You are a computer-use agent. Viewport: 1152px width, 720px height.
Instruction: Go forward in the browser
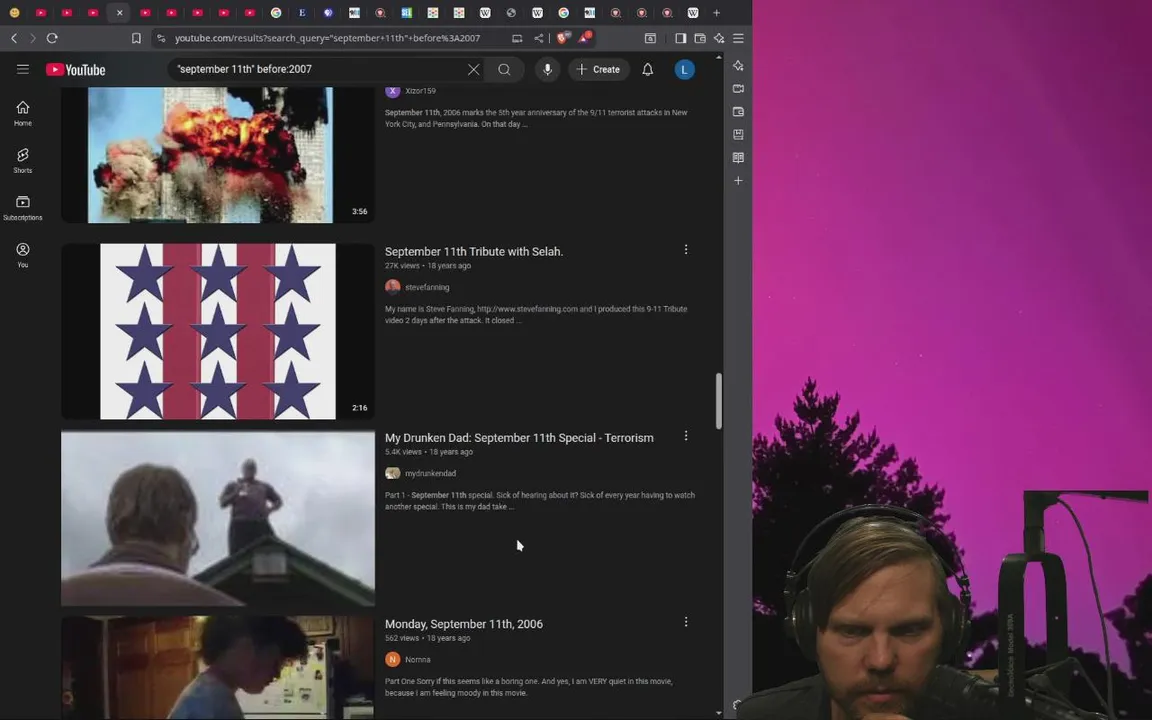32,38
